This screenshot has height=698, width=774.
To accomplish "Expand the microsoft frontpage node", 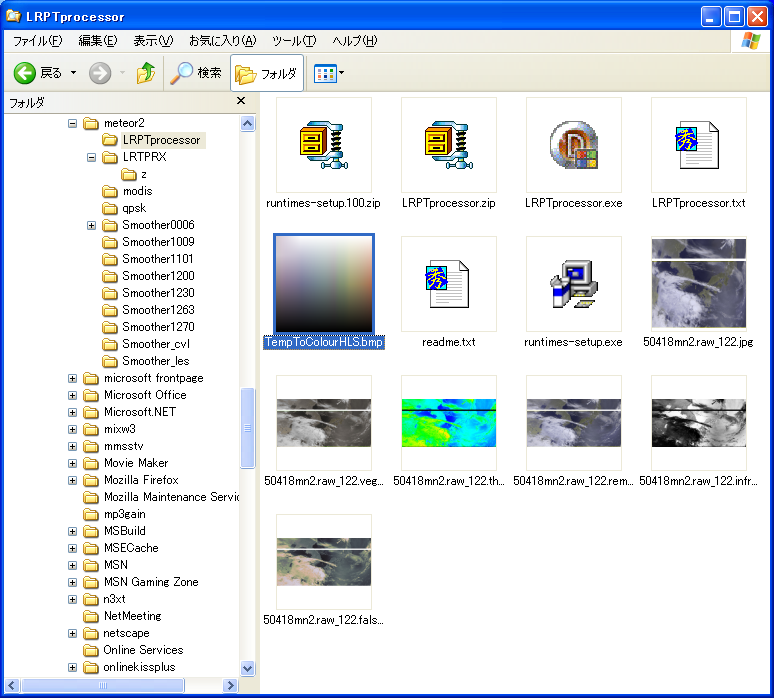I will [x=73, y=379].
